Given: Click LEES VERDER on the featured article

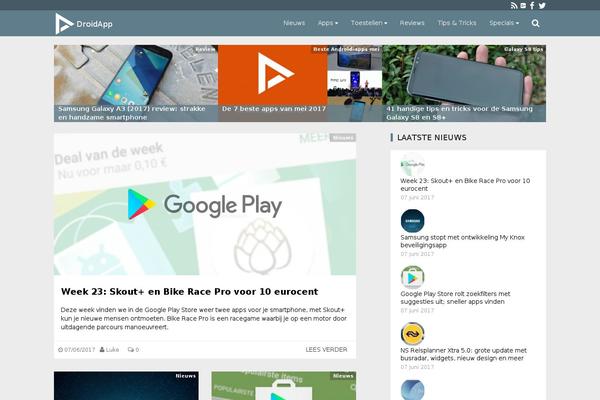Looking at the screenshot, I should tap(326, 349).
